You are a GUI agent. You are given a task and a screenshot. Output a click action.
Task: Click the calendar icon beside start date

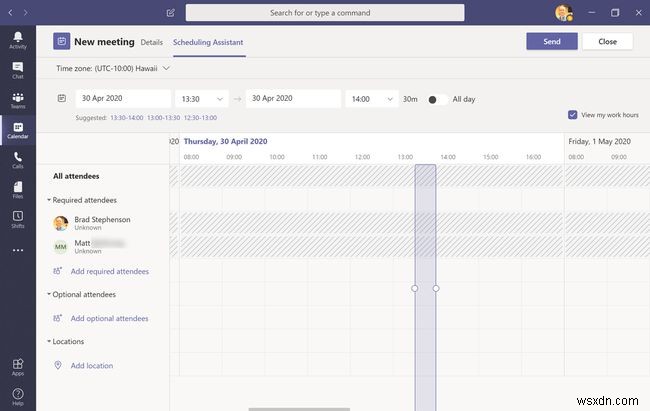(62, 98)
